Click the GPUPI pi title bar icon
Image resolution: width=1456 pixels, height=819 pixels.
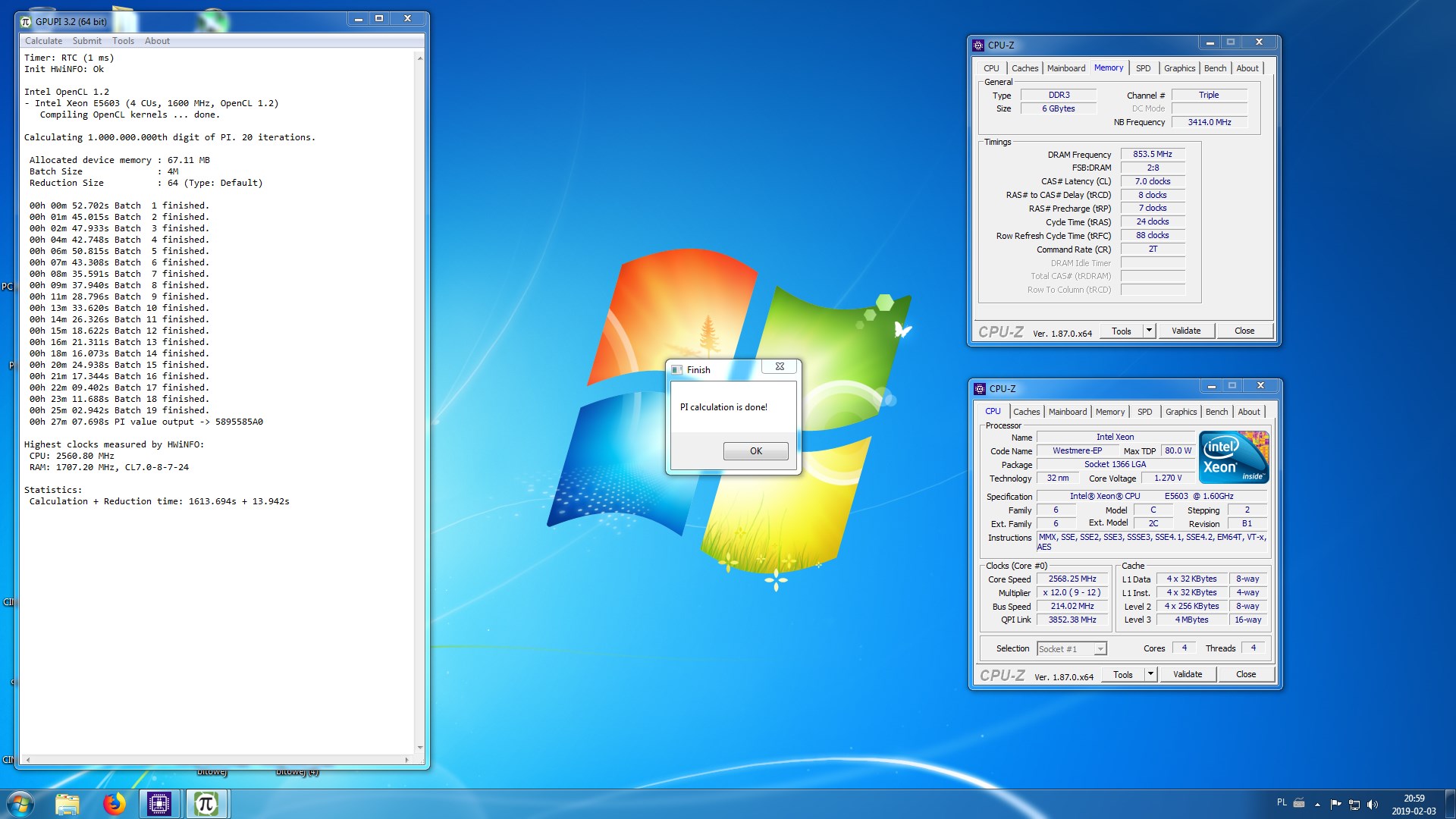(26, 21)
